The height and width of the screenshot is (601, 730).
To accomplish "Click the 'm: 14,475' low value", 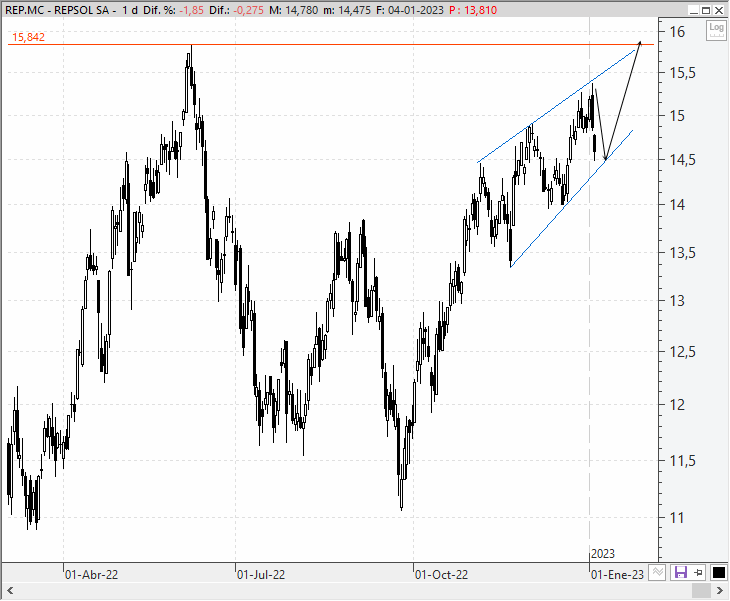I will pyautogui.click(x=347, y=10).
